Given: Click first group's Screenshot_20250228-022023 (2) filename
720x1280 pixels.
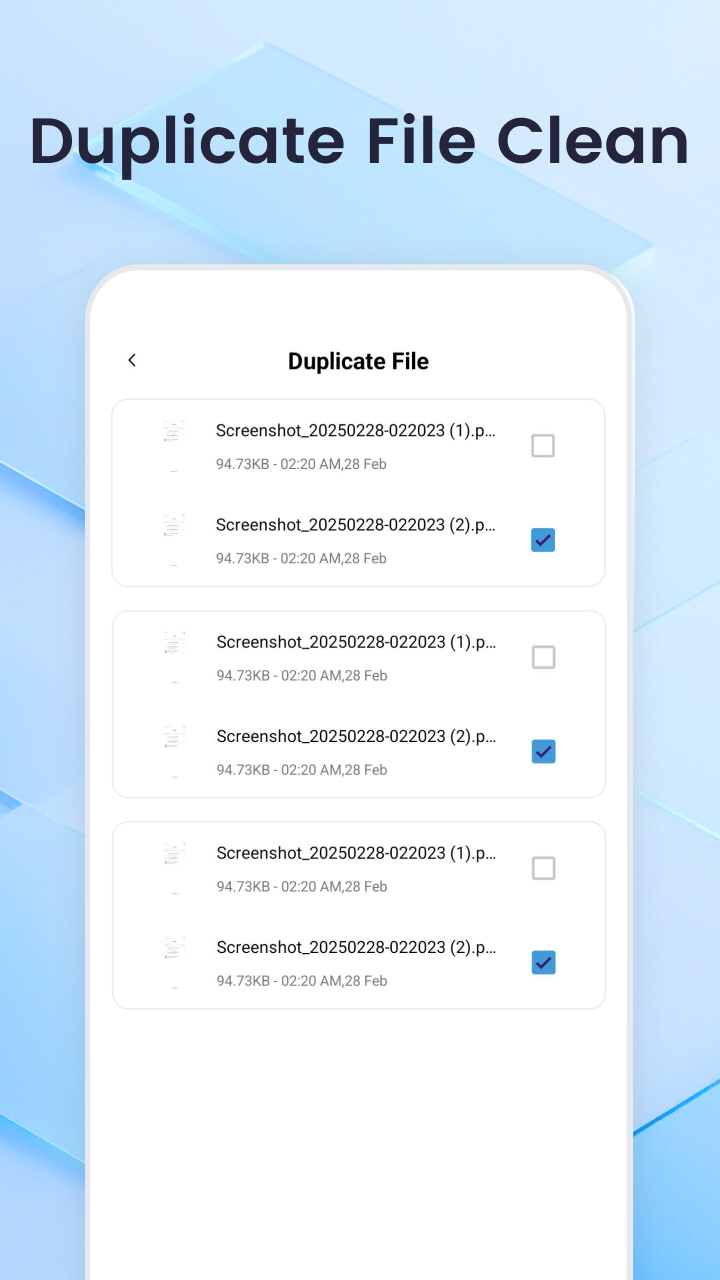Looking at the screenshot, I should [x=355, y=525].
